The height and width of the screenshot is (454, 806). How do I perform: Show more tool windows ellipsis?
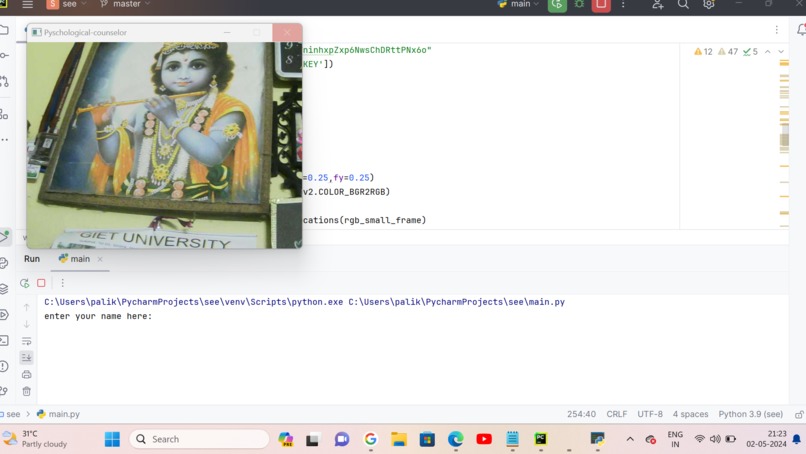pos(5,139)
